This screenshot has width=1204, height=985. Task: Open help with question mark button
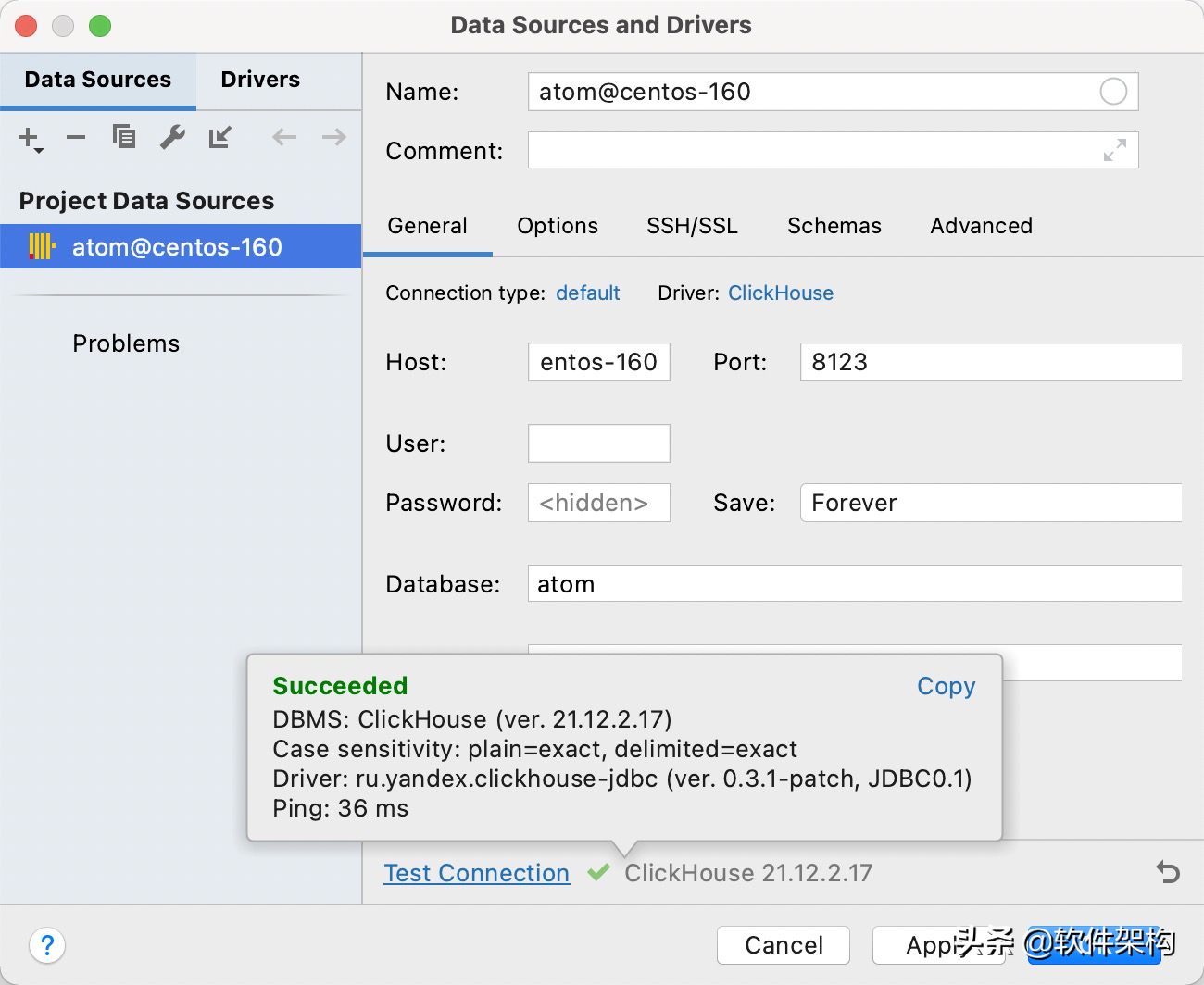47,945
